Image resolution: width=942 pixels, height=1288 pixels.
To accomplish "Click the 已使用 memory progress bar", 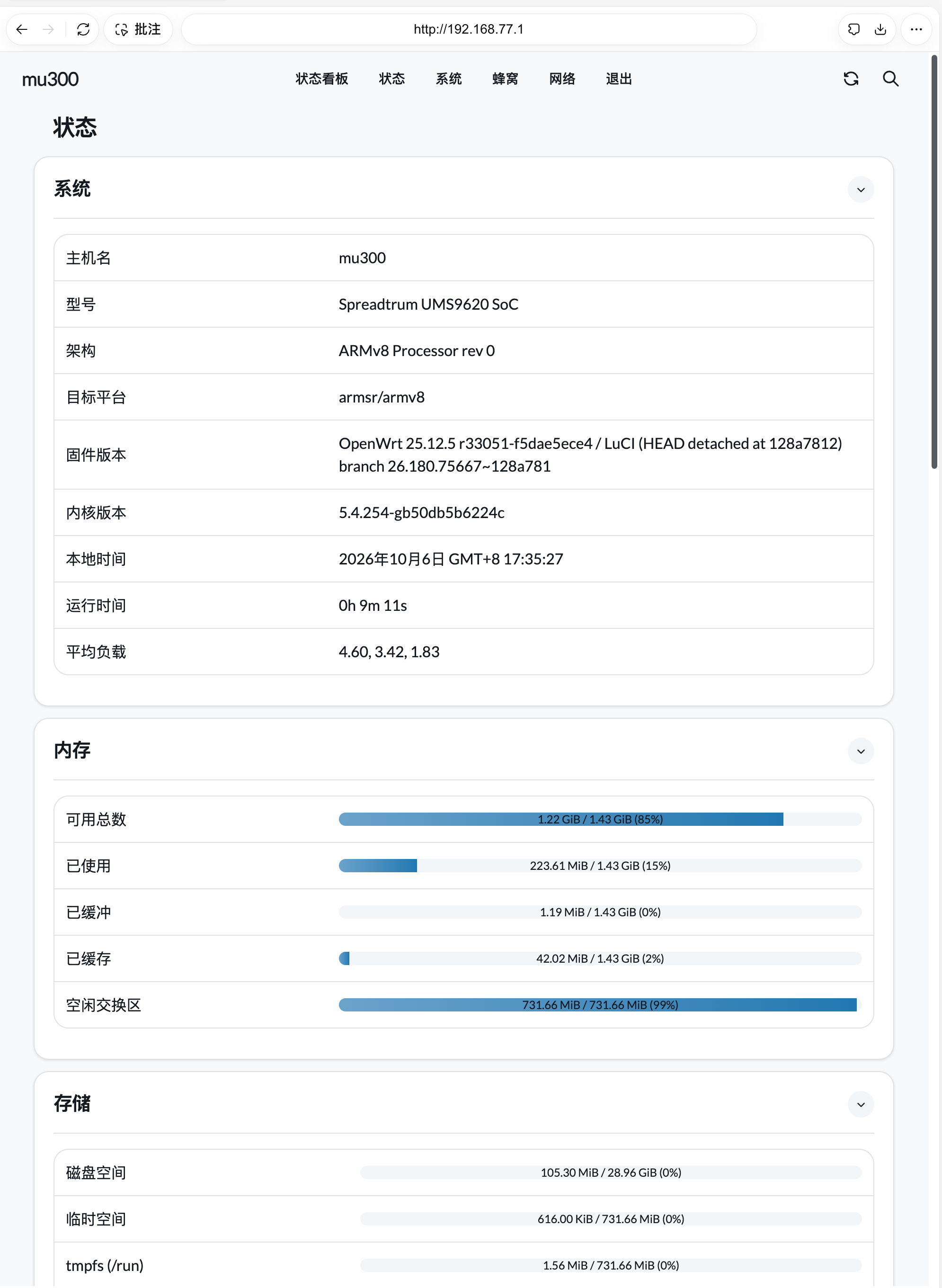I will 600,865.
